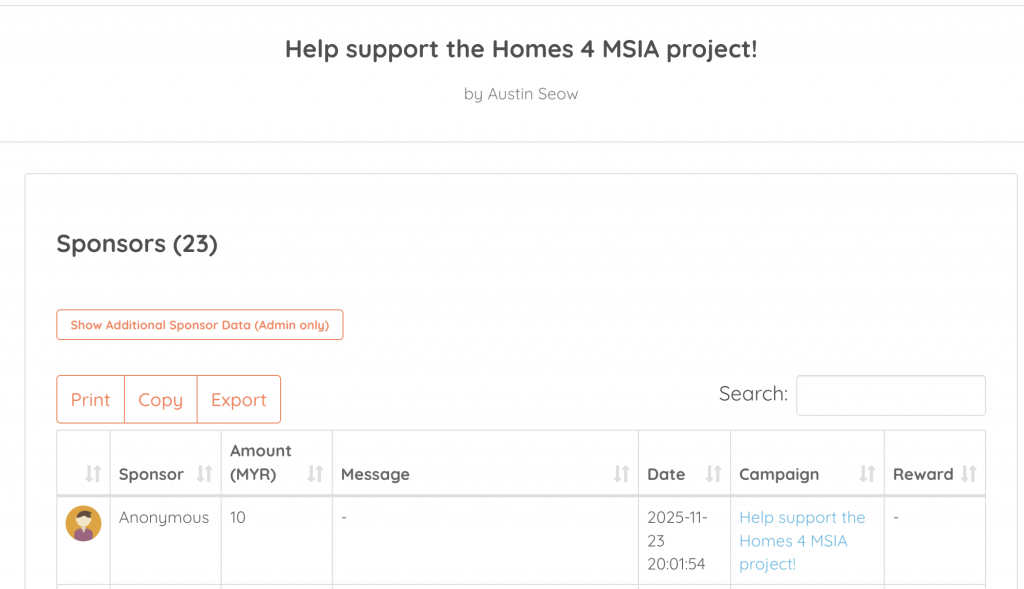Sort by Campaign using its arrow icon

(867, 474)
